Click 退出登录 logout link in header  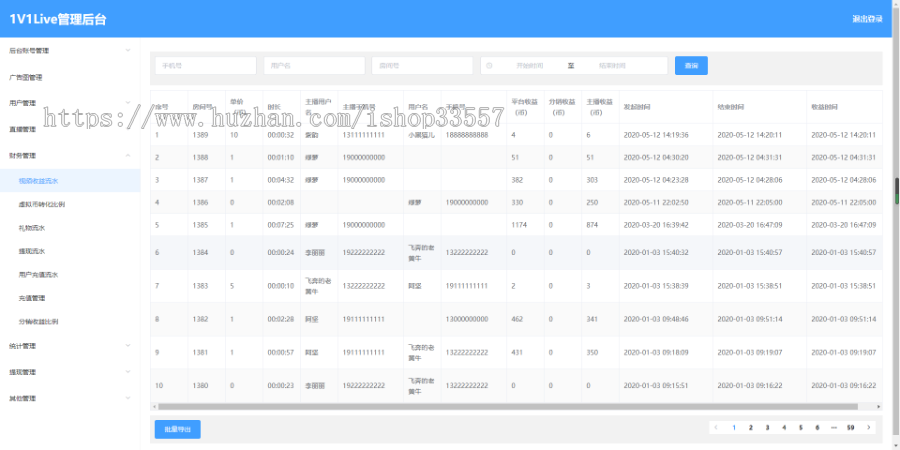pyautogui.click(x=866, y=19)
